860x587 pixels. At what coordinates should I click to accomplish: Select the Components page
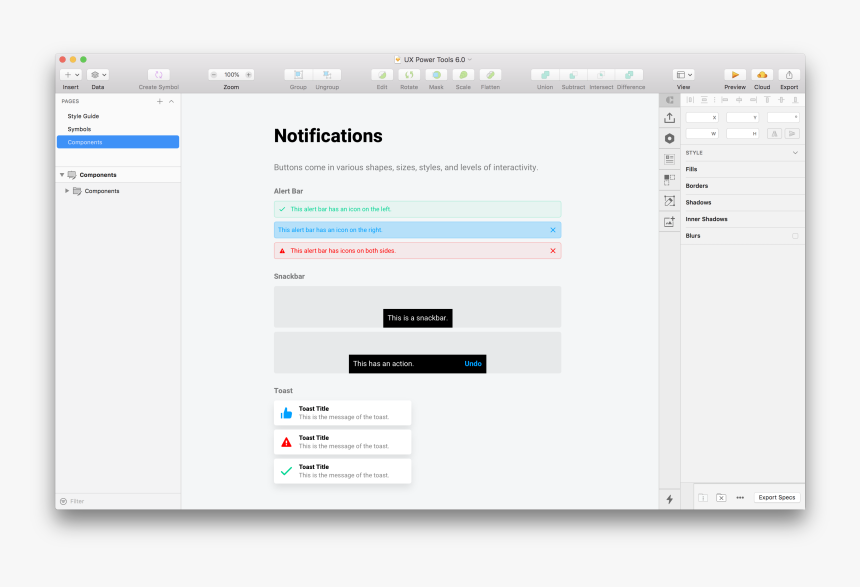[x=118, y=142]
